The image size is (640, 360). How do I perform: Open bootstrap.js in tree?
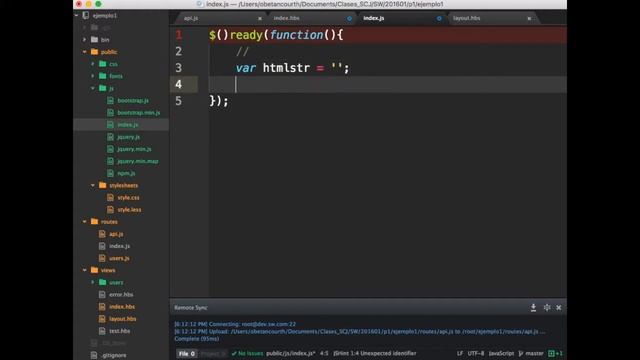click(133, 100)
